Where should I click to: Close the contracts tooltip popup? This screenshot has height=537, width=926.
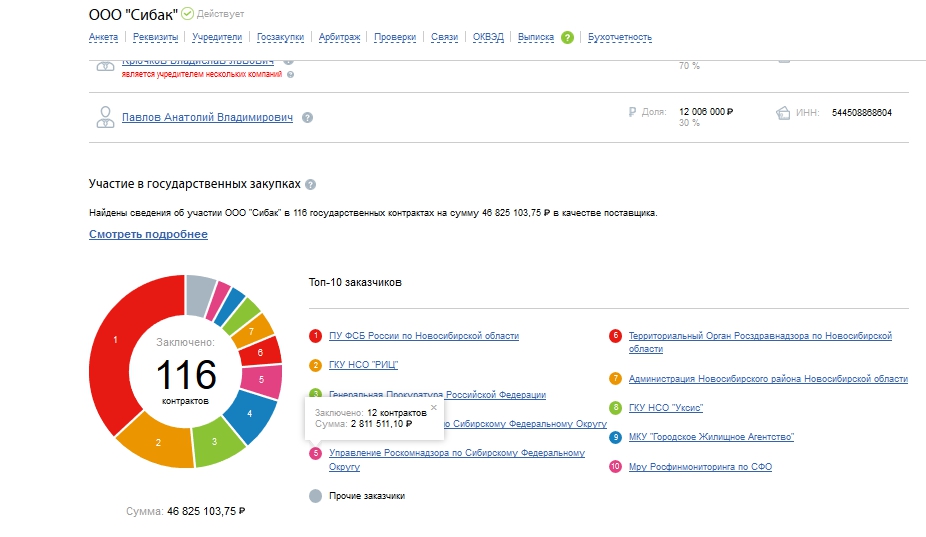pyautogui.click(x=434, y=407)
